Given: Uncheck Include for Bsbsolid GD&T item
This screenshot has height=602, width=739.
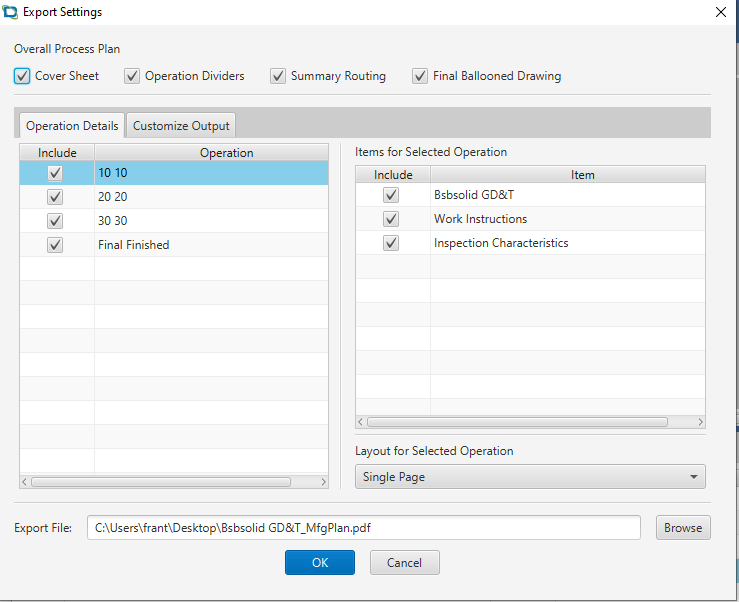Looking at the screenshot, I should click(x=391, y=195).
